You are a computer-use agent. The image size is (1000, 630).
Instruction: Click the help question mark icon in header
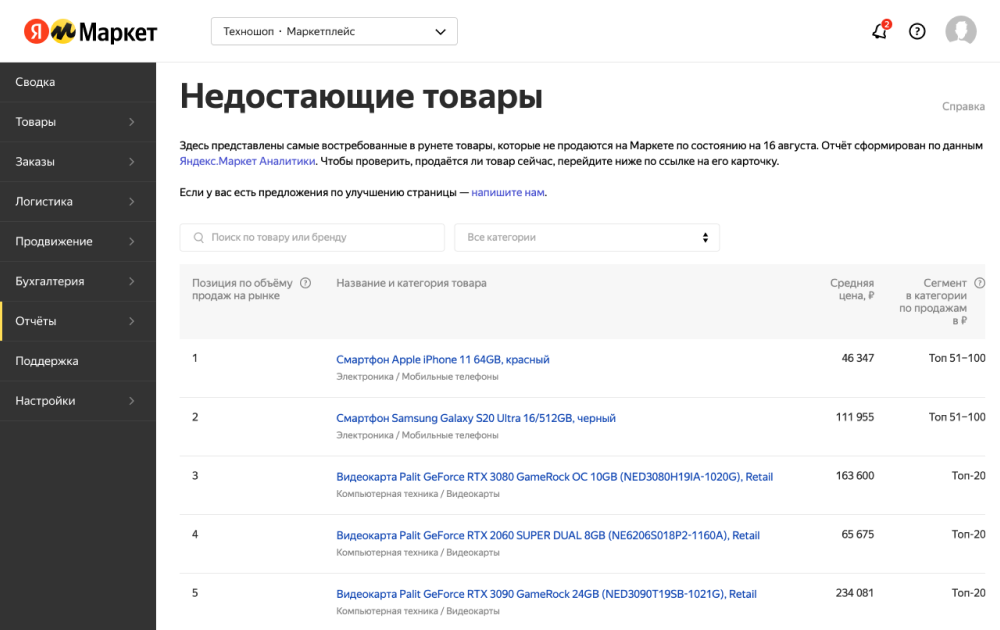pos(917,31)
